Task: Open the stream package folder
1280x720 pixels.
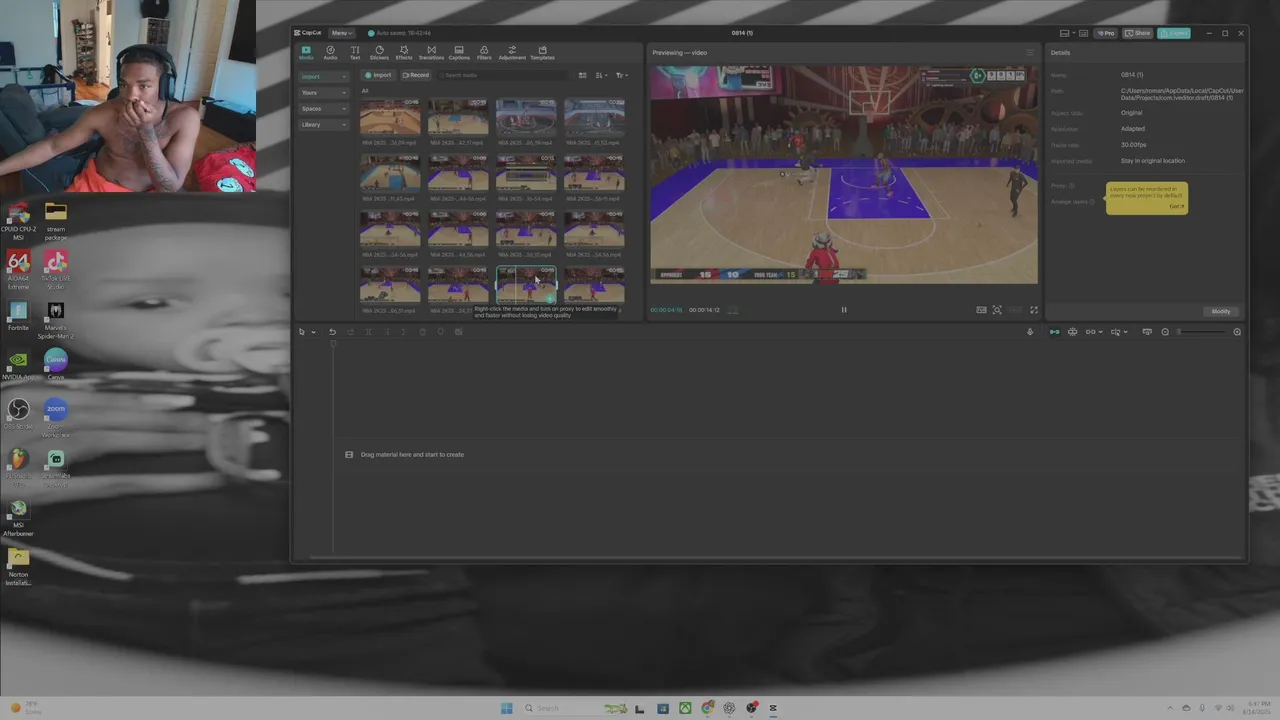Action: [x=56, y=221]
